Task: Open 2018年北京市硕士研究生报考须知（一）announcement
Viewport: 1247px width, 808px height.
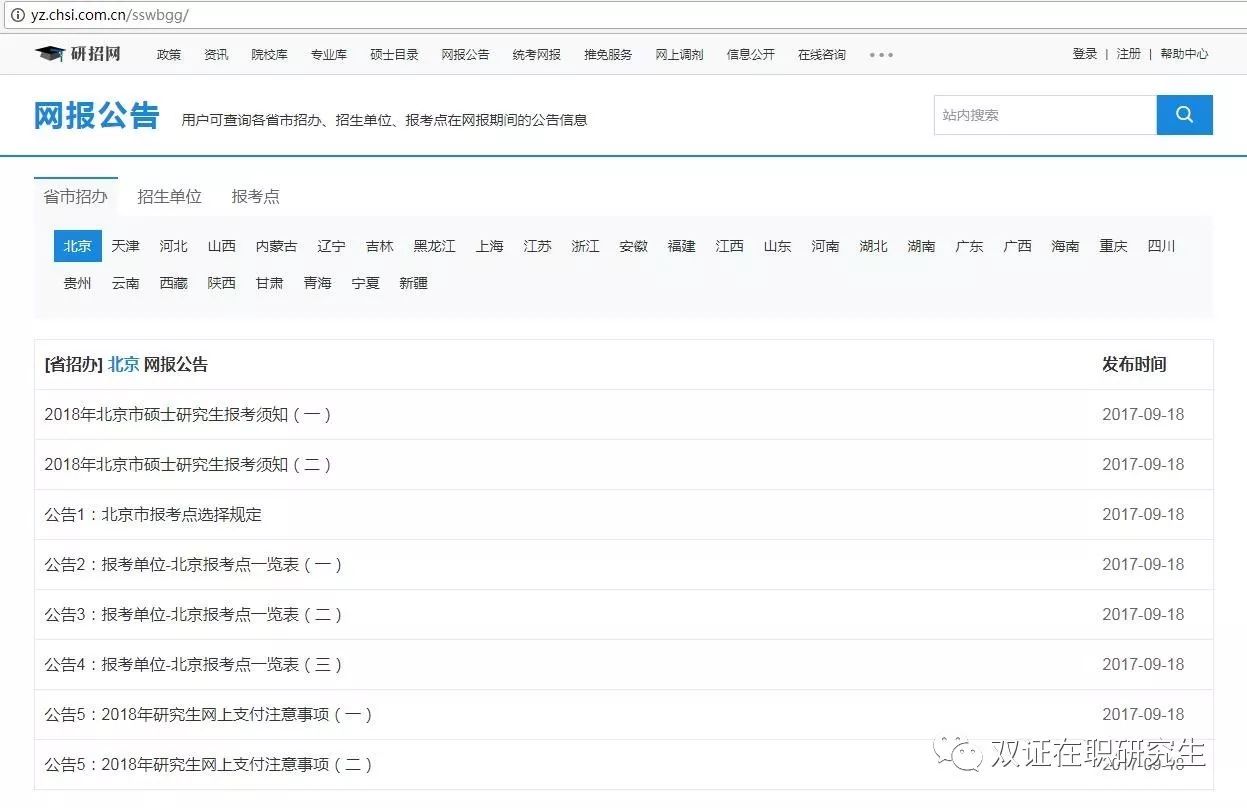Action: click(188, 414)
